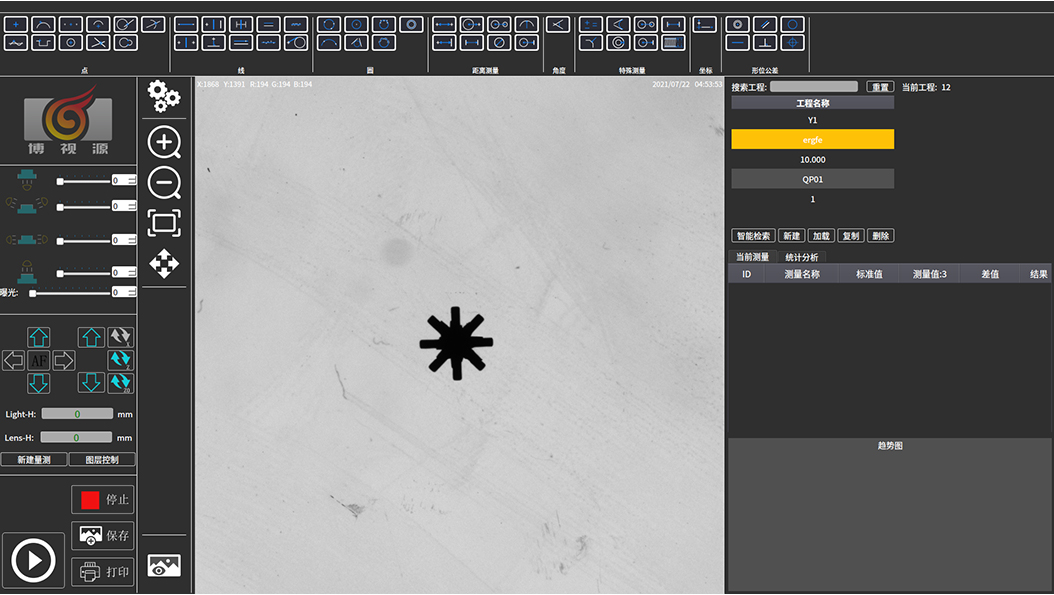This screenshot has height=595, width=1054.
Task: Adjust the bottom light slider above exposure
Action: click(85, 273)
